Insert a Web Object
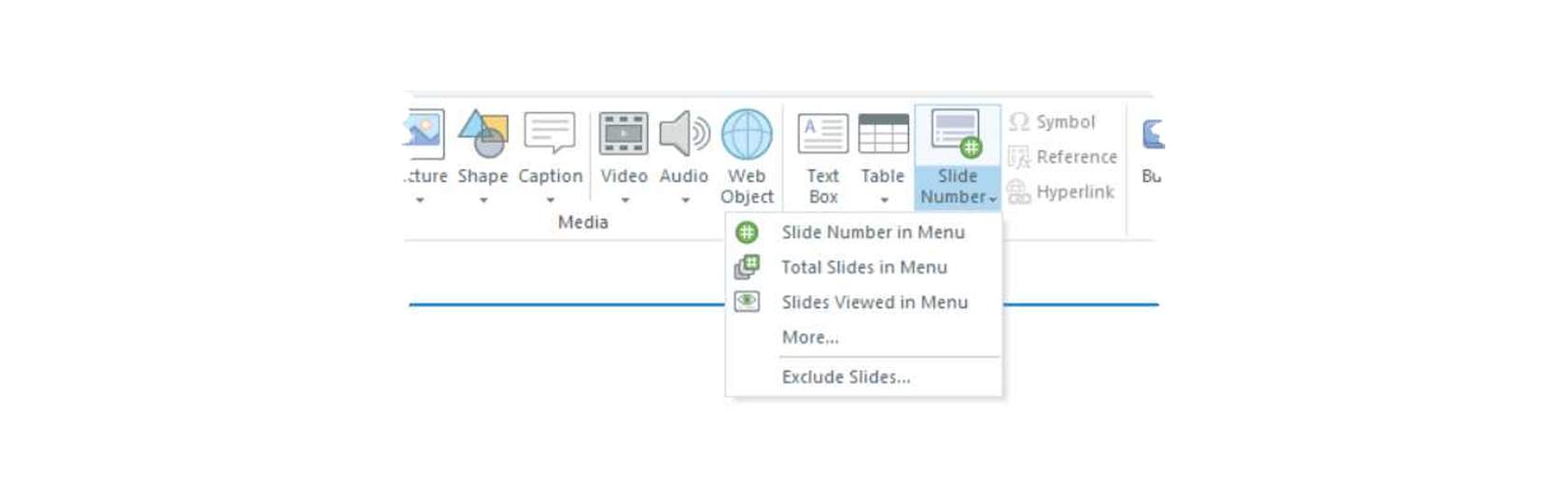 pyautogui.click(x=747, y=135)
